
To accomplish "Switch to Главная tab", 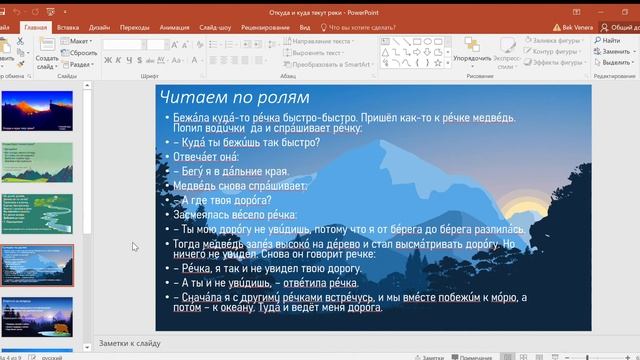I will tap(36, 27).
